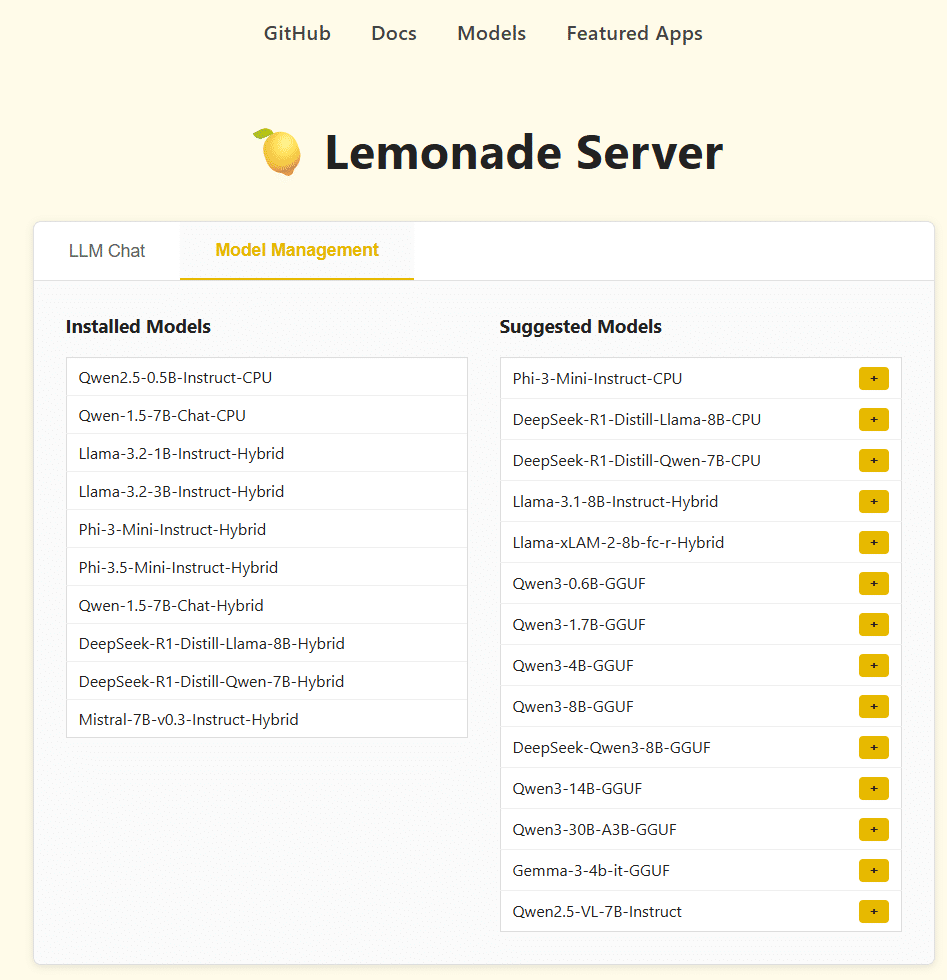The image size is (947, 980).
Task: Switch to the LLM Chat tab
Action: pos(107,251)
